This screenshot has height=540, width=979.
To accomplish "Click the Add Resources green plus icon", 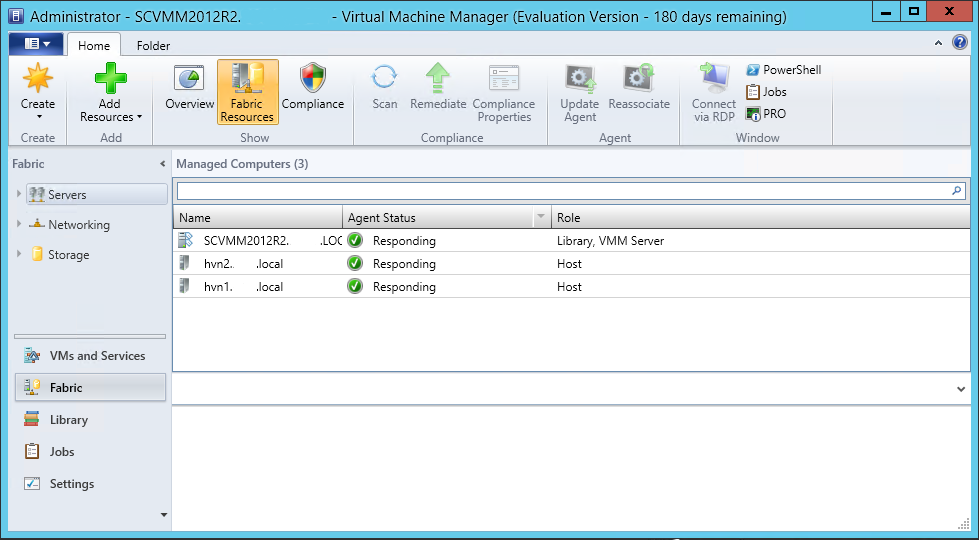I will point(111,78).
